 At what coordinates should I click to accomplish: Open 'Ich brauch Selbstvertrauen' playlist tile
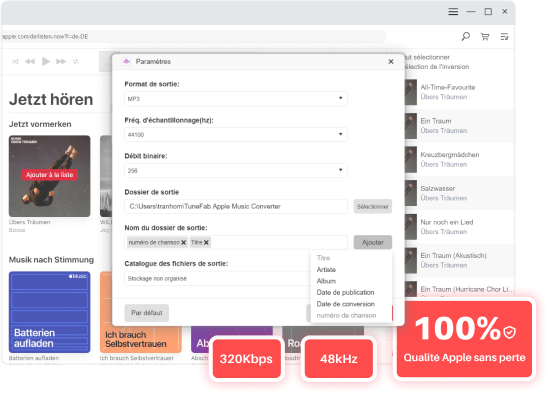(140, 312)
